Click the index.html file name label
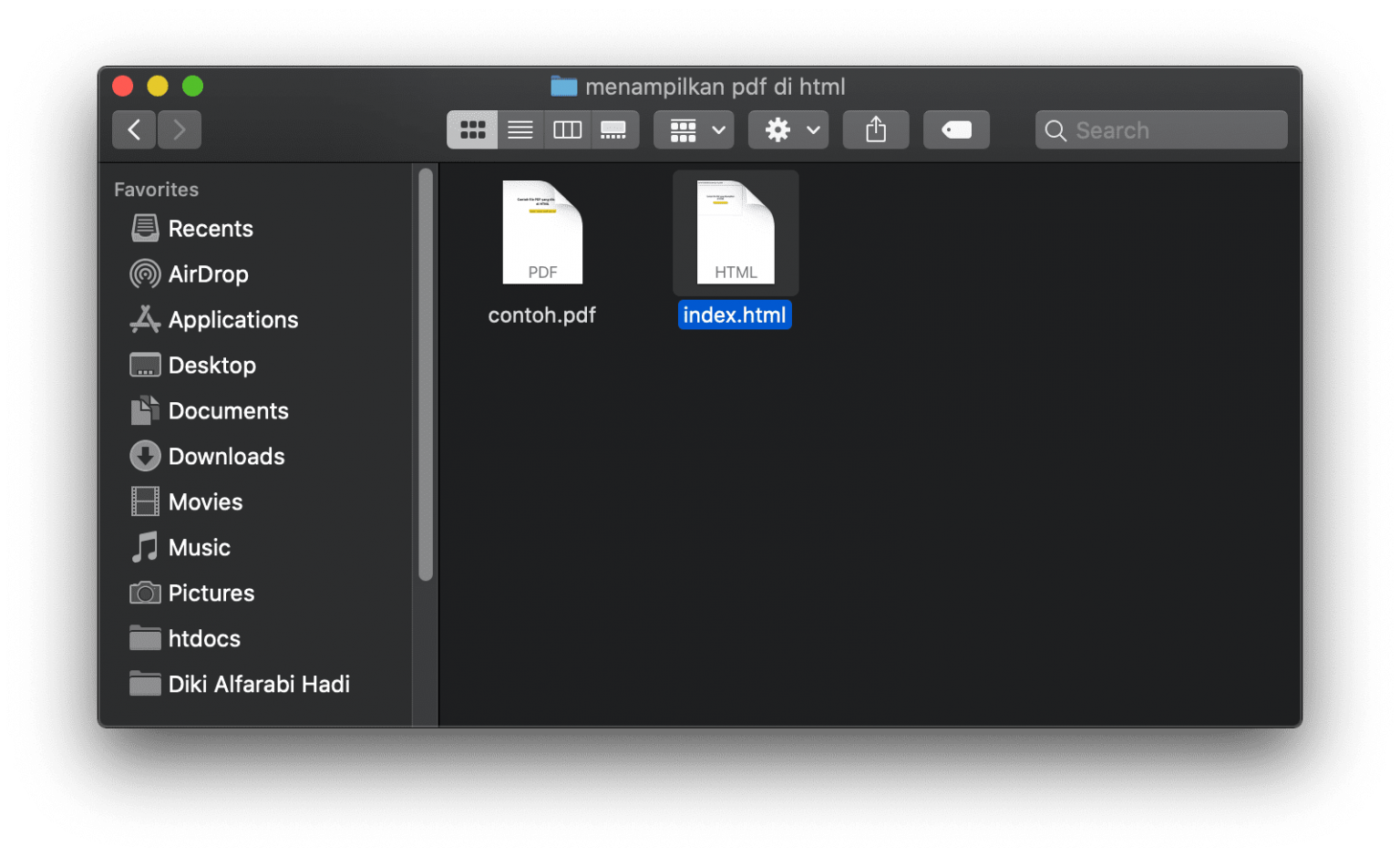This screenshot has height=857, width=1400. [735, 315]
